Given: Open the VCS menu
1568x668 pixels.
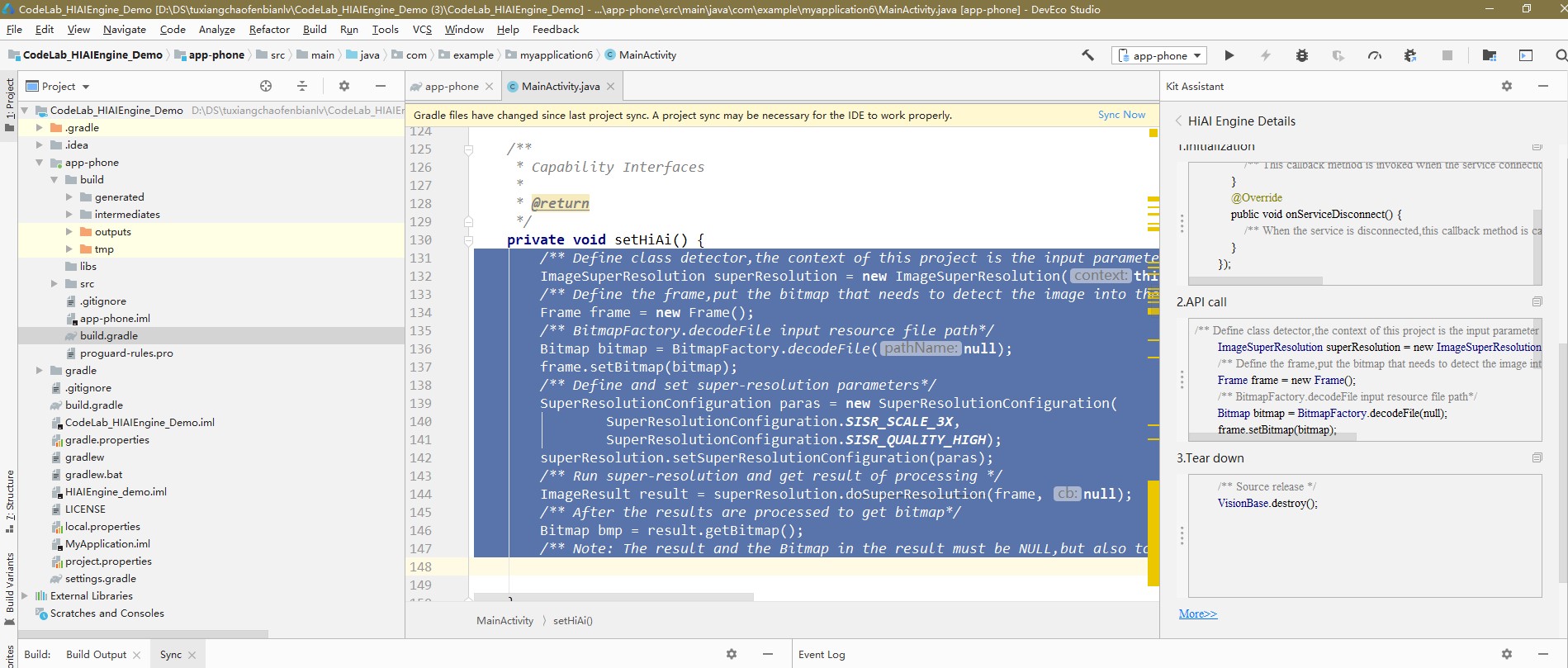Looking at the screenshot, I should (x=422, y=29).
